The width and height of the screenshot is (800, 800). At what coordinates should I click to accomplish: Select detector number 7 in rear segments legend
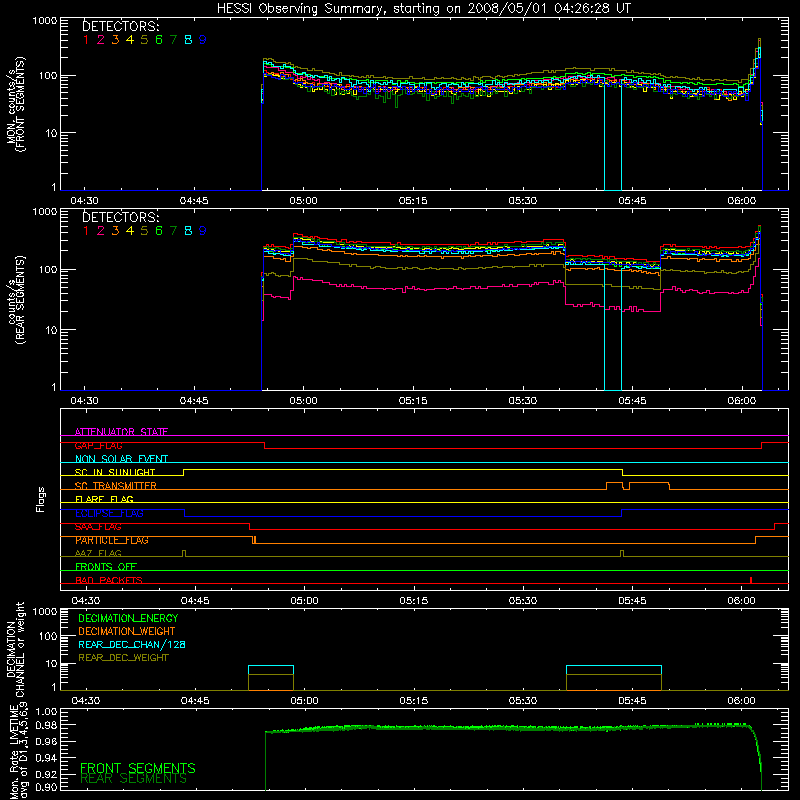coord(173,231)
